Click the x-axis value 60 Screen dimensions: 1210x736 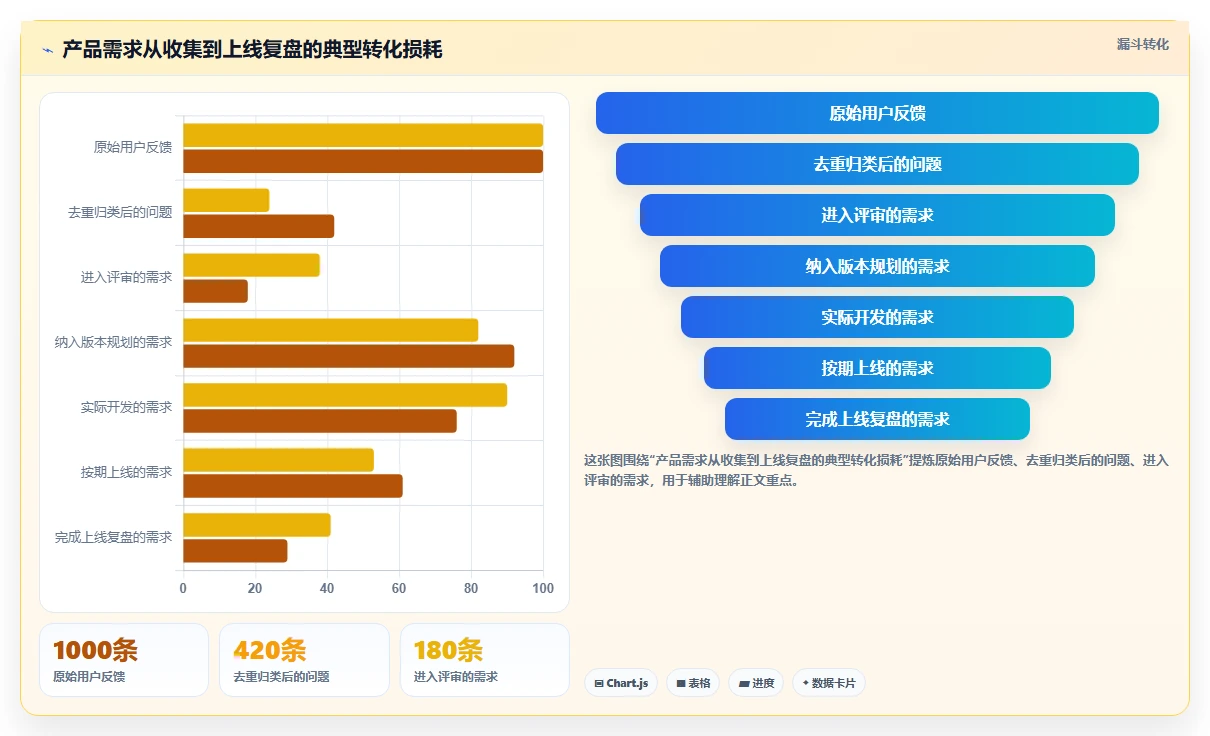(399, 588)
